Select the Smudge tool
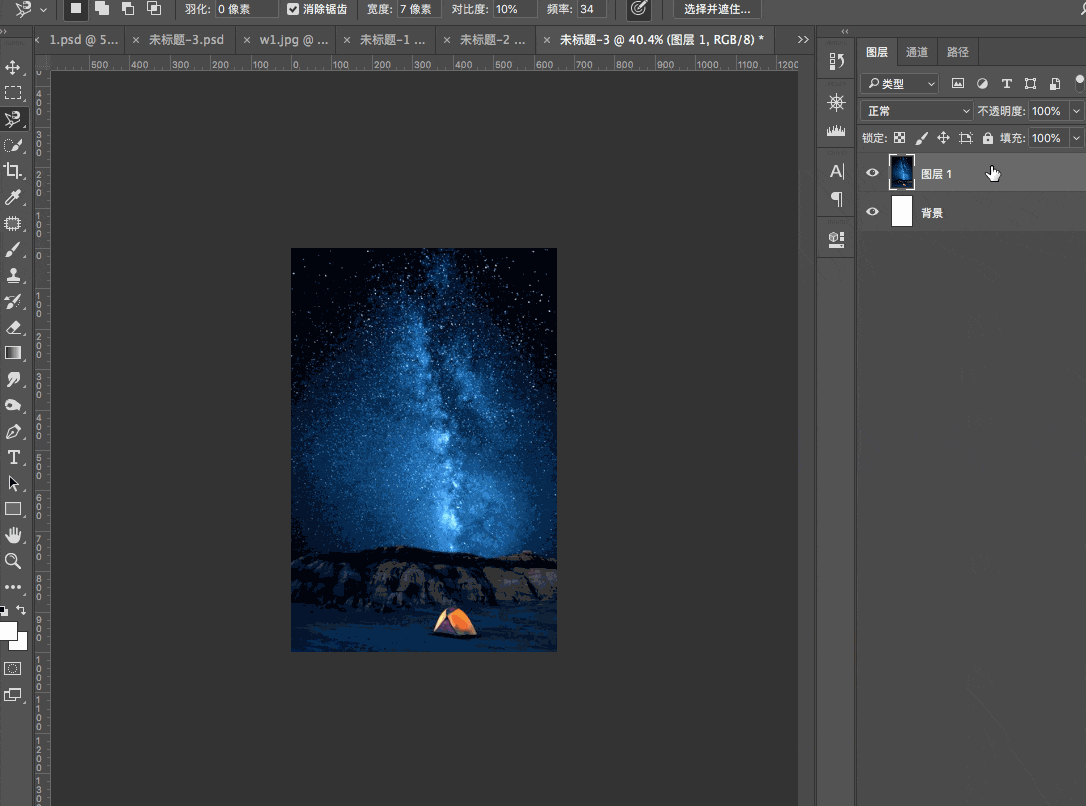 click(12, 379)
